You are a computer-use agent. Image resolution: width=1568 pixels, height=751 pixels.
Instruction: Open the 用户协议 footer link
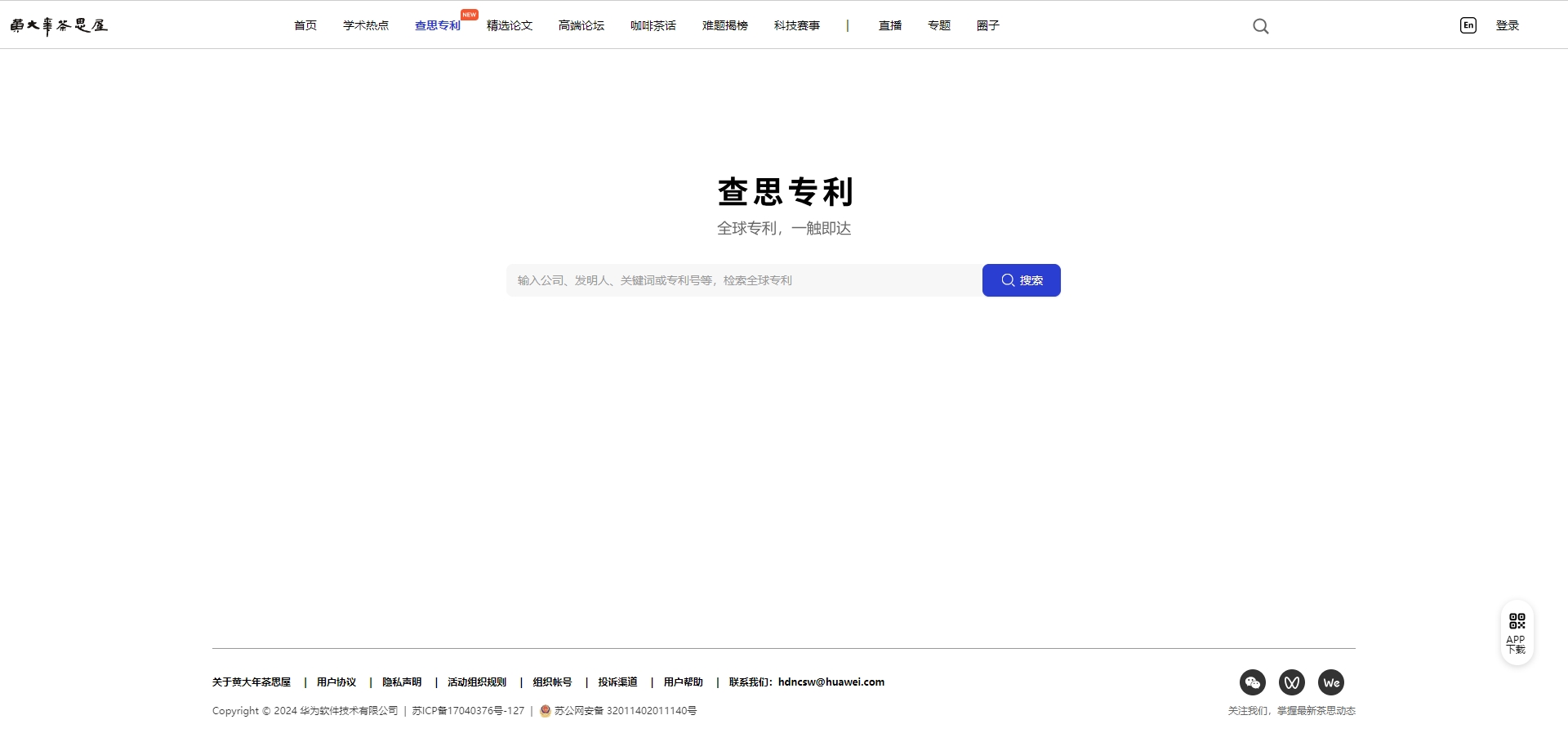(x=336, y=682)
